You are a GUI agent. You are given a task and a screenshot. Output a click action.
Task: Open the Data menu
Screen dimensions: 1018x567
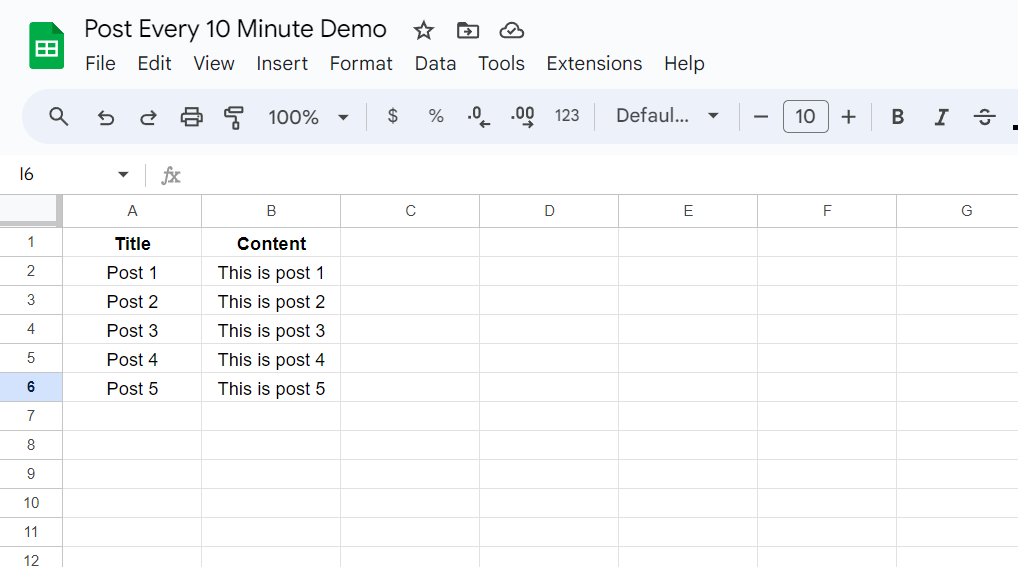[x=435, y=63]
